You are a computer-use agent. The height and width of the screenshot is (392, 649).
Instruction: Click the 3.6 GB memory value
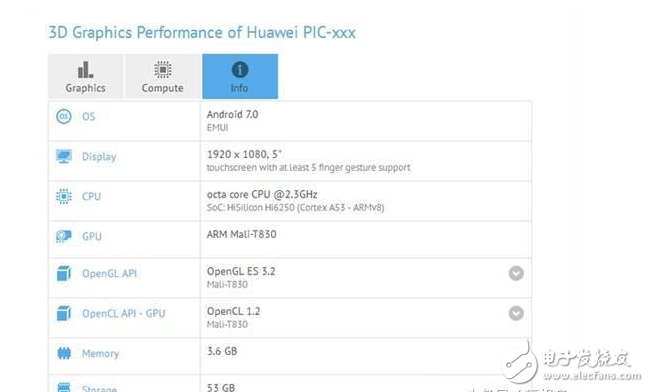click(x=222, y=351)
